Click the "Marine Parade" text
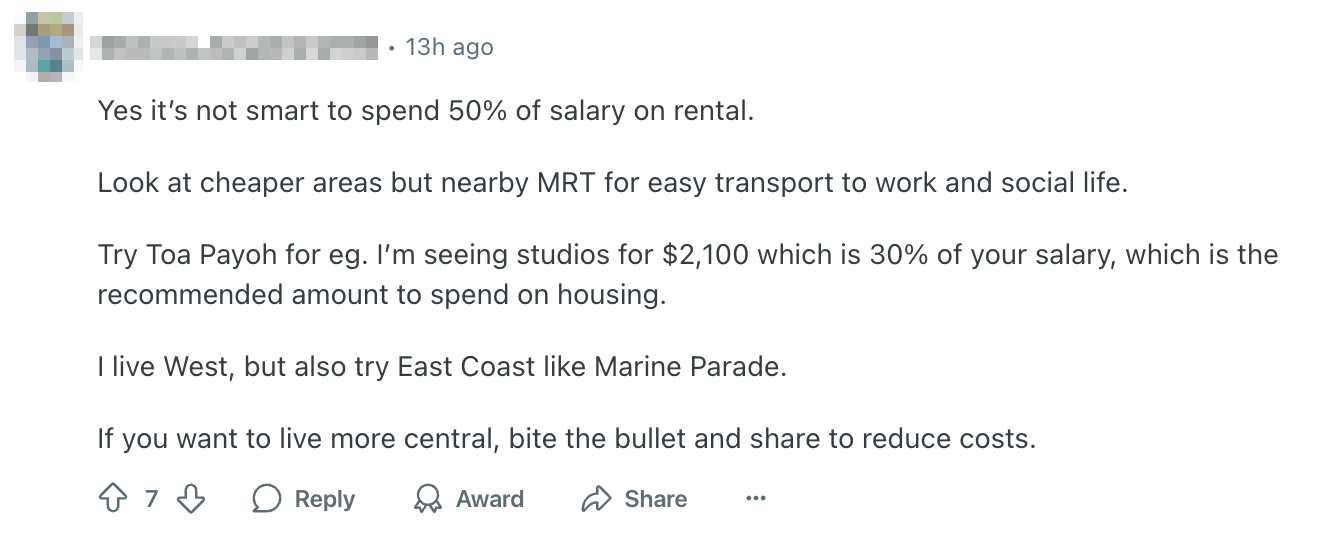 click(x=690, y=367)
